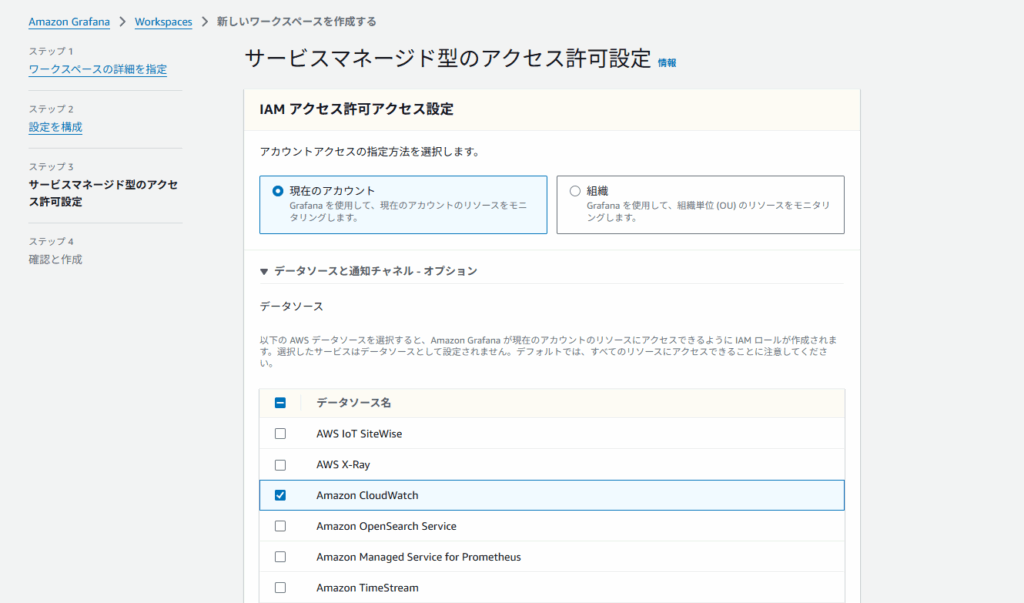Click the 情報 info link beside heading
The height and width of the screenshot is (603, 1024).
click(x=667, y=63)
